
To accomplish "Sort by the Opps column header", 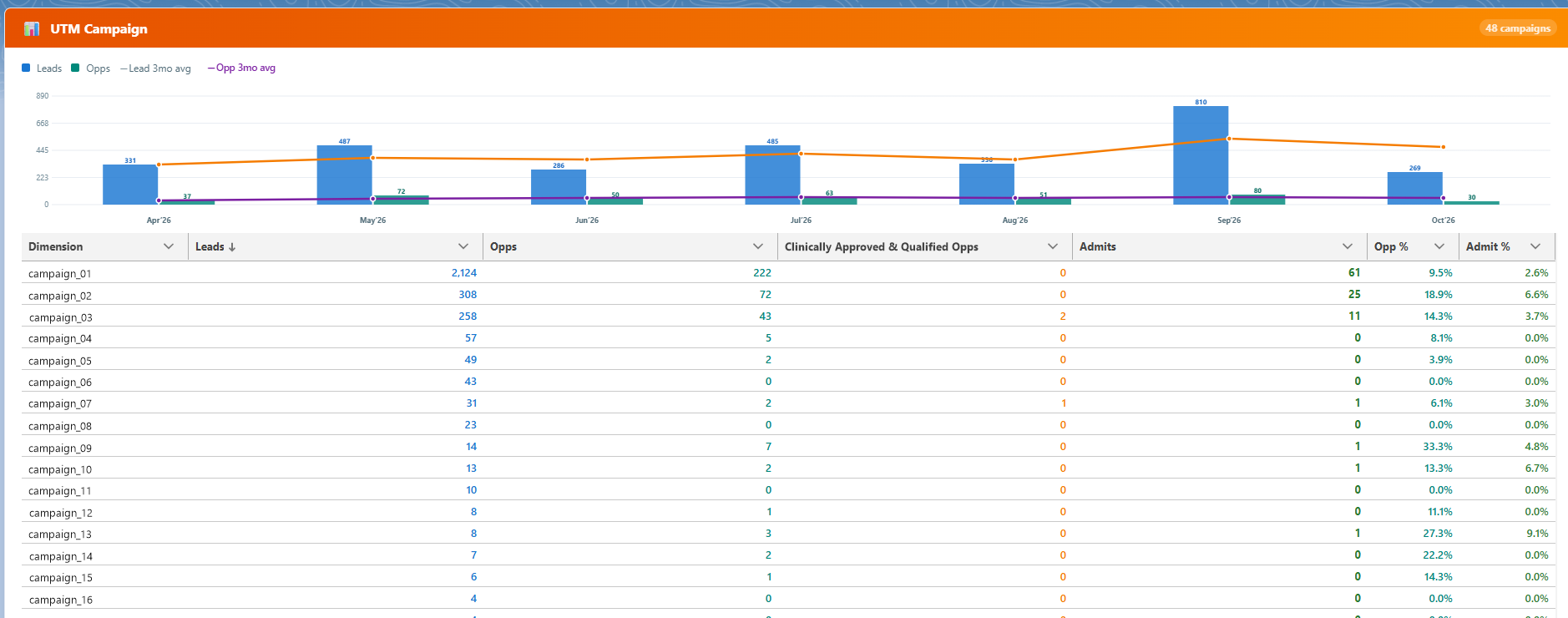I will 503,246.
